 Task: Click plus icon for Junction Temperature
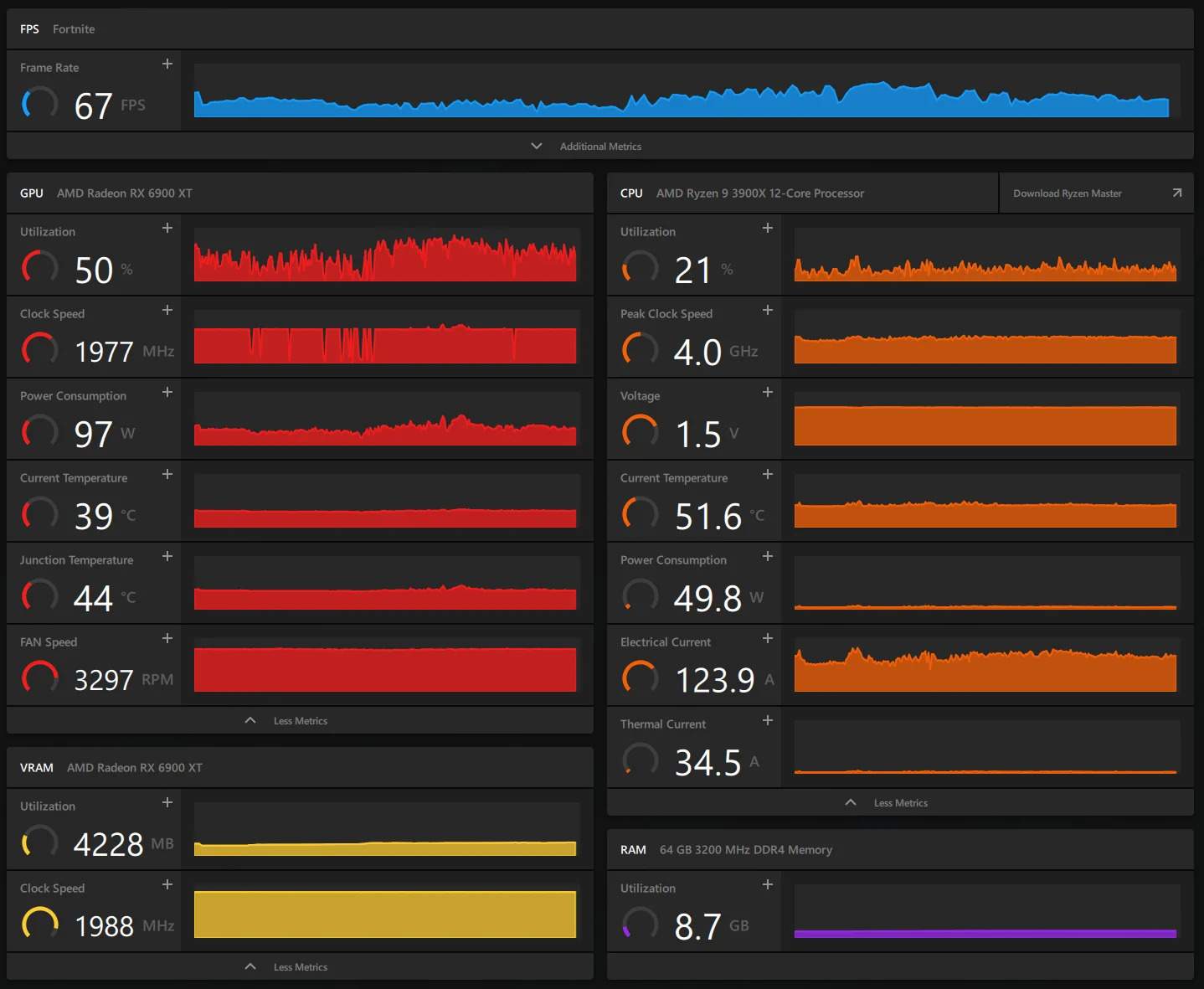[x=167, y=556]
